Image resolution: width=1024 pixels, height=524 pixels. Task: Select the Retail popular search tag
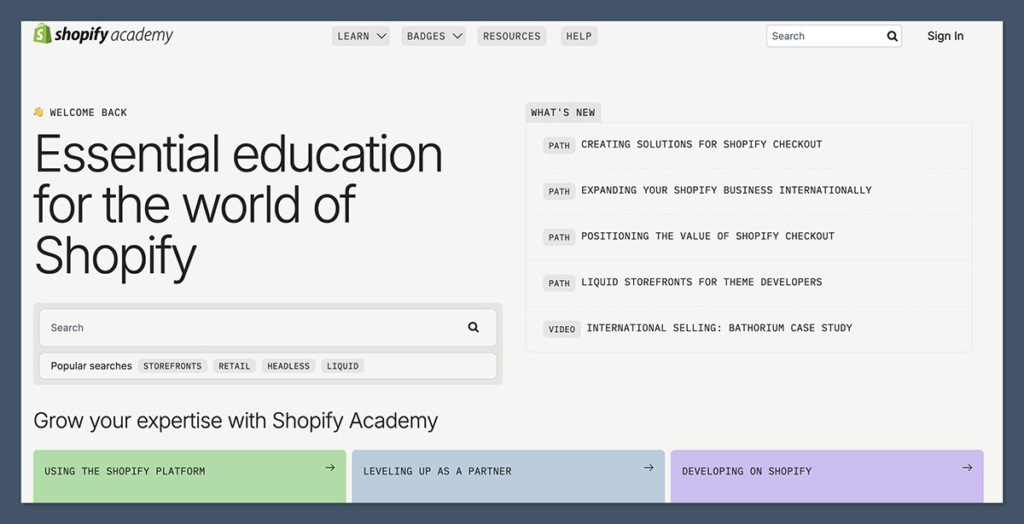[234, 366]
